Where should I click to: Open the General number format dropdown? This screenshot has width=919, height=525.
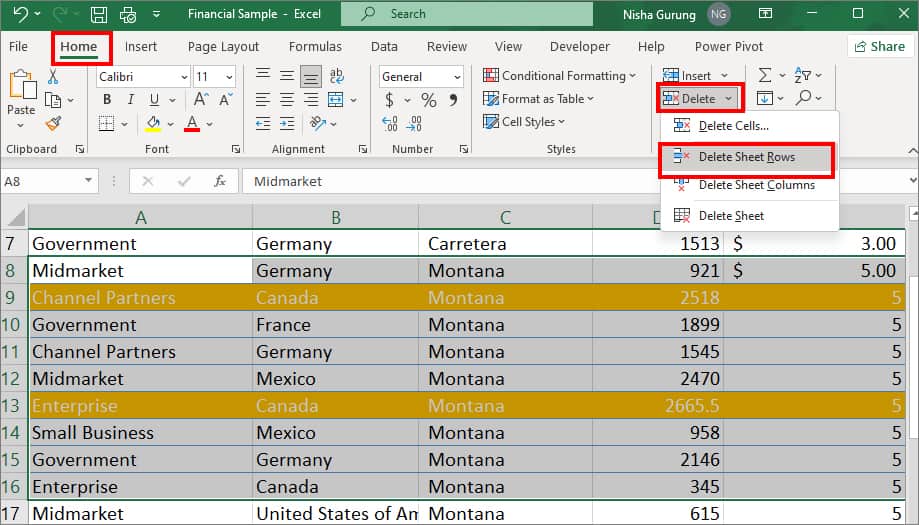(457, 77)
